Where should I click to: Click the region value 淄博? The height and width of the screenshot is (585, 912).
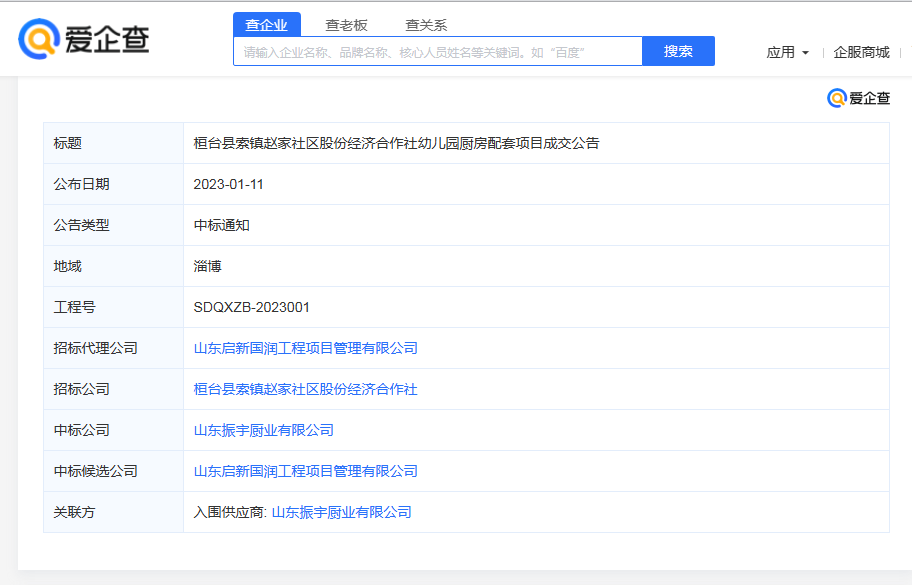click(x=207, y=266)
